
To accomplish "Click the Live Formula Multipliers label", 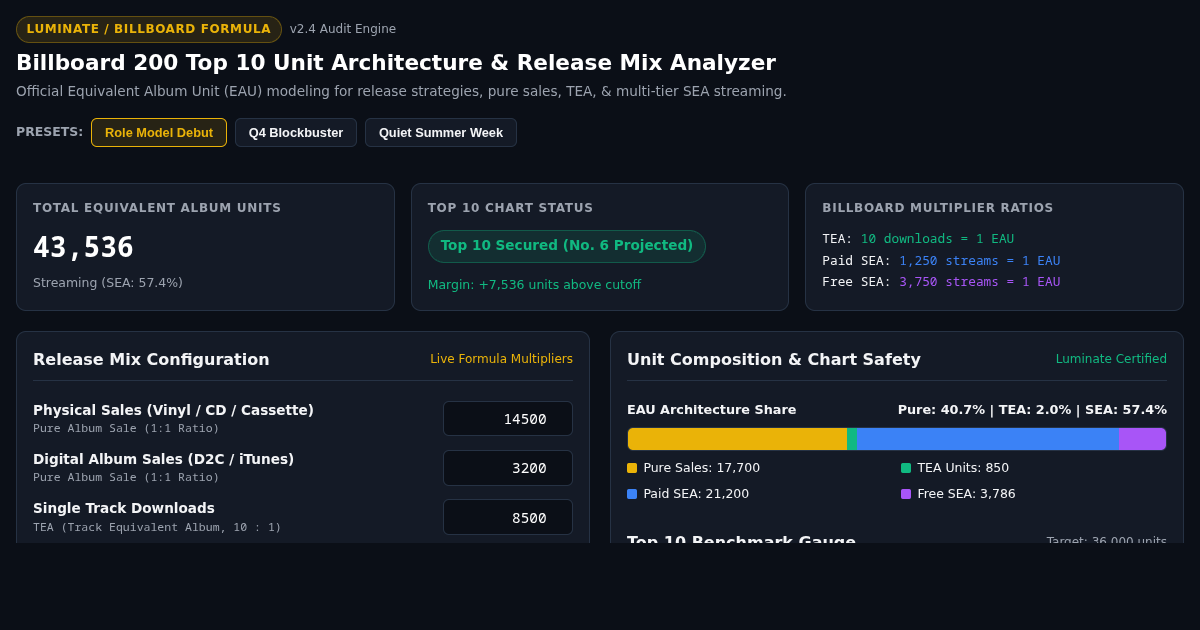I will [502, 359].
